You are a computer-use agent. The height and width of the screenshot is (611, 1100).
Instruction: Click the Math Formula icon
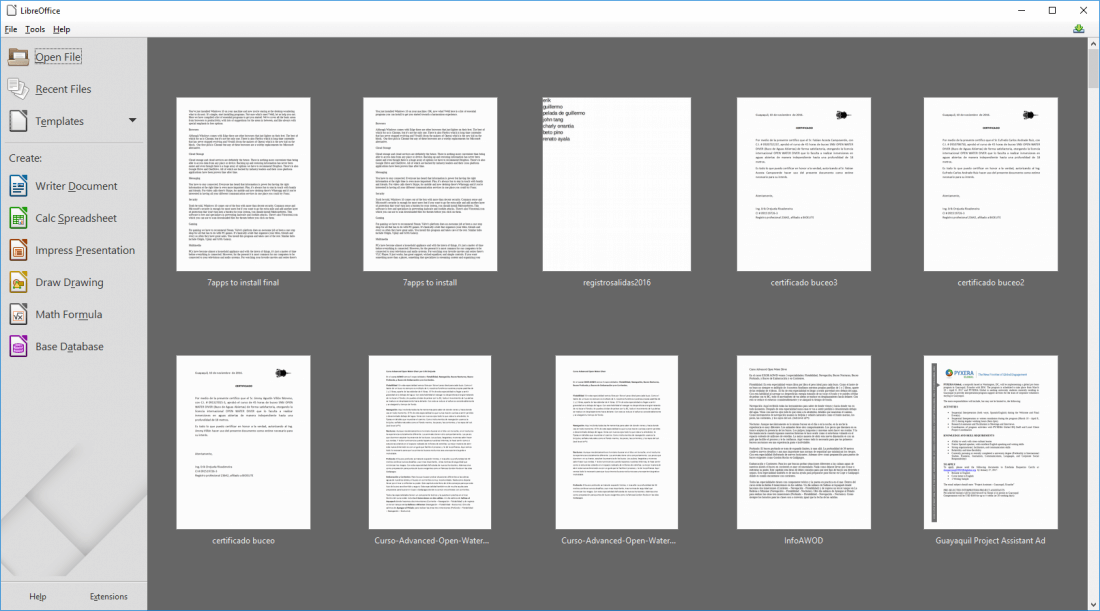(19, 314)
